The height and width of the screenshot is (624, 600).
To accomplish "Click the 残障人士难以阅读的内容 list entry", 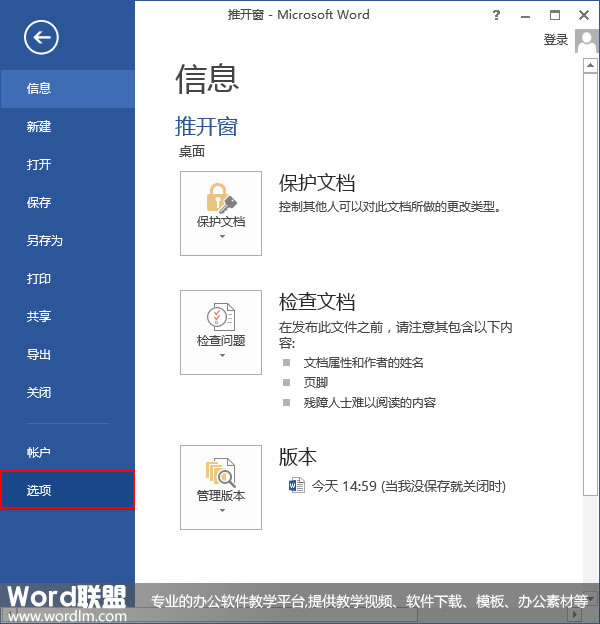I will pos(370,403).
